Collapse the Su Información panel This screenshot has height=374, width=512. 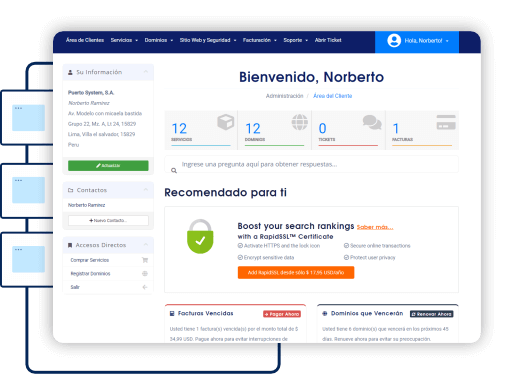(146, 72)
